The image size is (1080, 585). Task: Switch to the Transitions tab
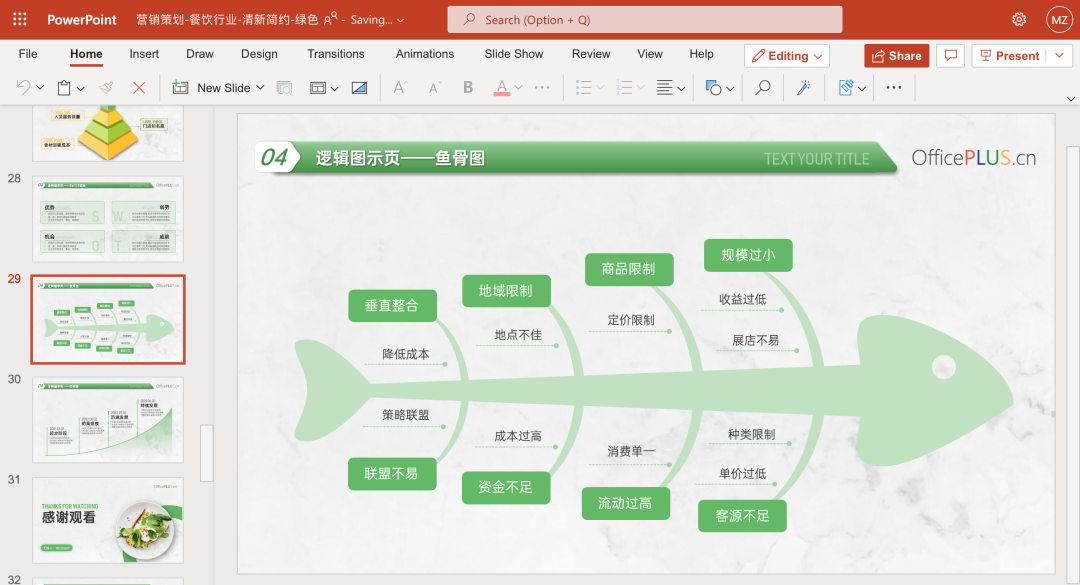point(335,54)
